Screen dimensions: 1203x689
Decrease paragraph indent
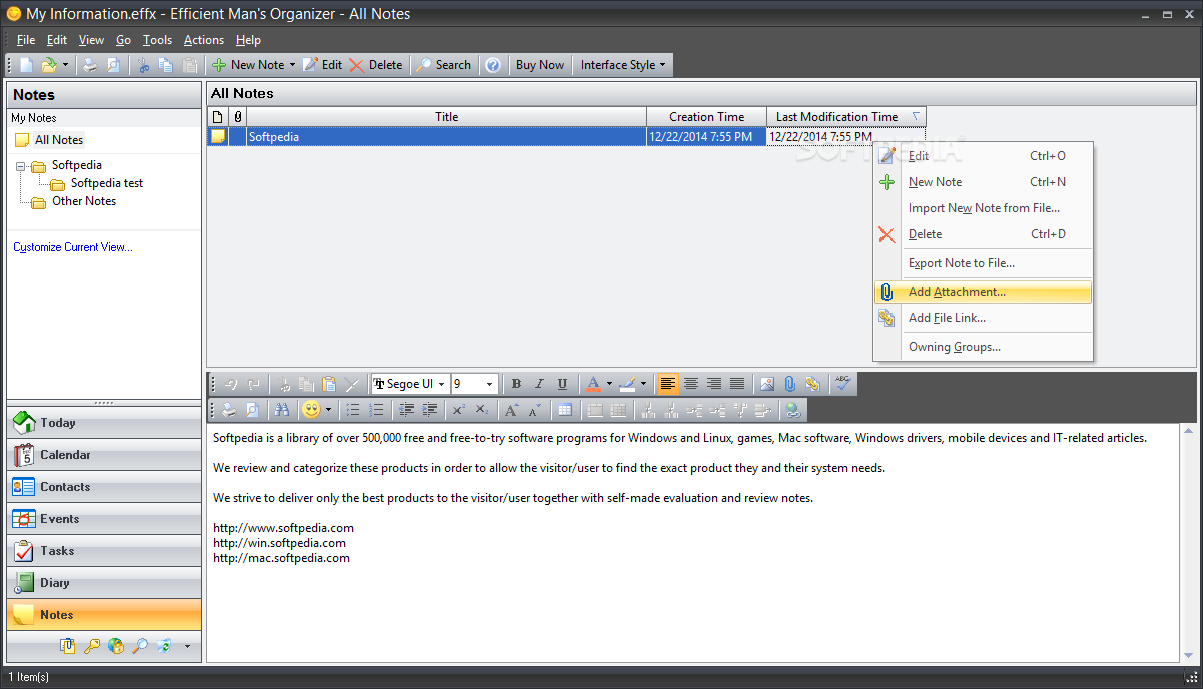click(x=406, y=410)
